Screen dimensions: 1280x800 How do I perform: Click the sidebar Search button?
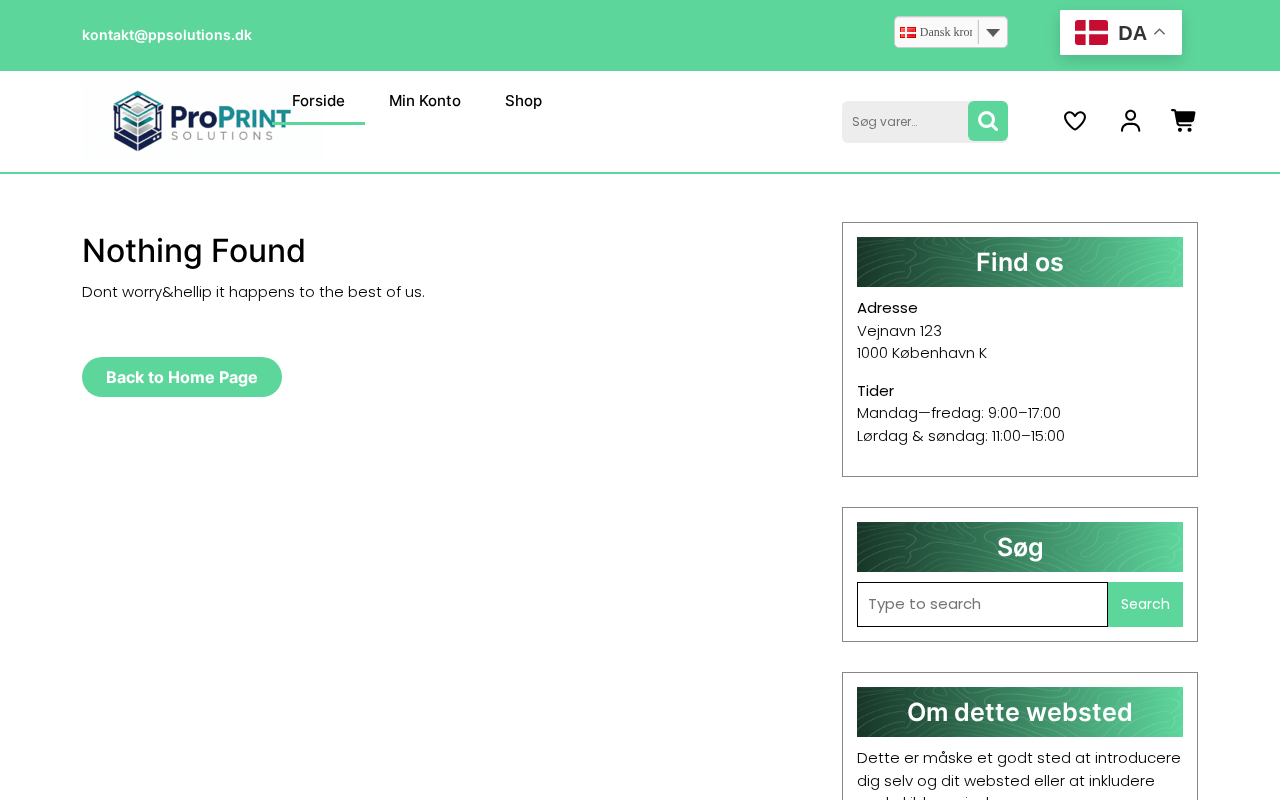tap(1145, 604)
